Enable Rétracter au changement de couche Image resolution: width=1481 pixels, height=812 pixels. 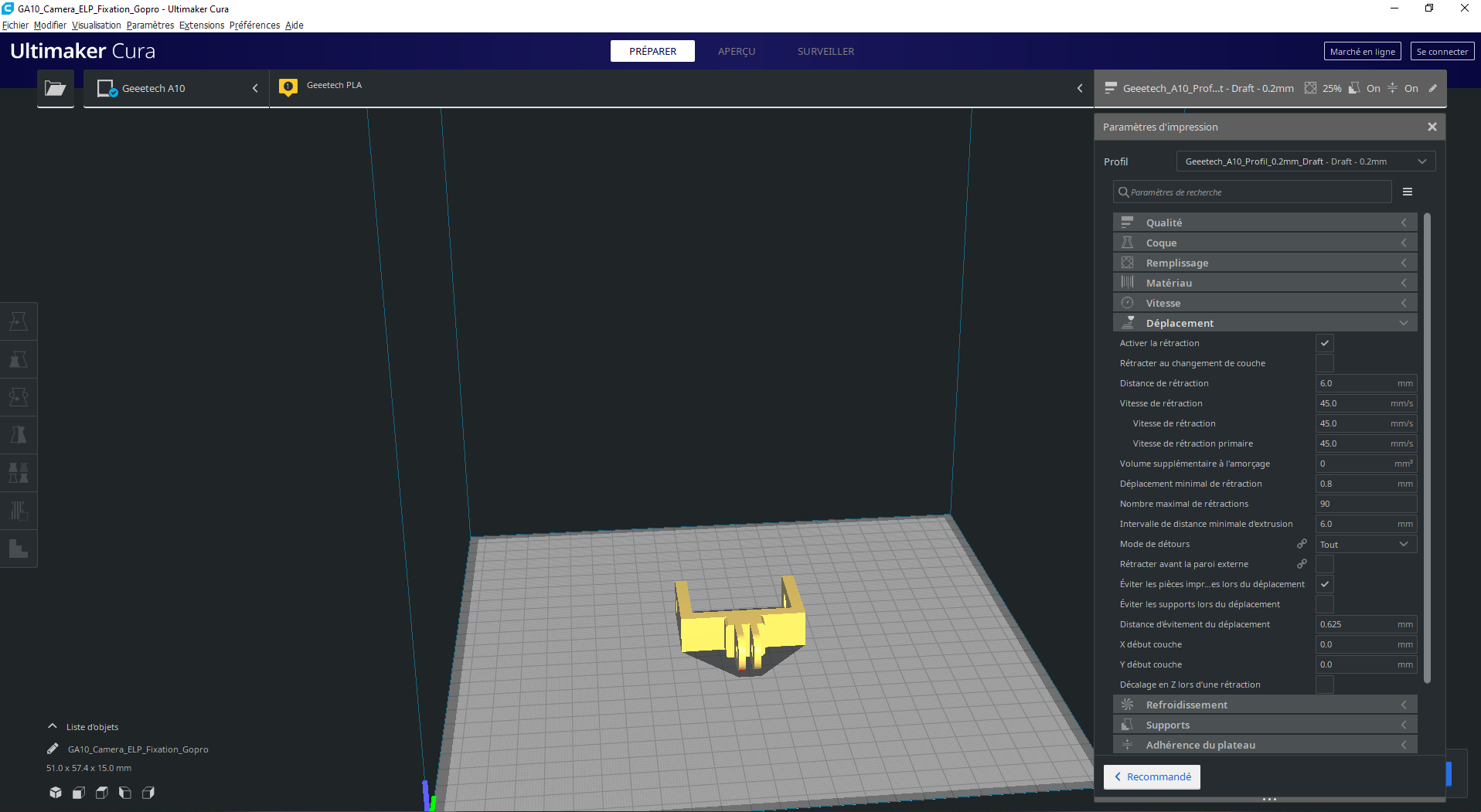click(1325, 363)
